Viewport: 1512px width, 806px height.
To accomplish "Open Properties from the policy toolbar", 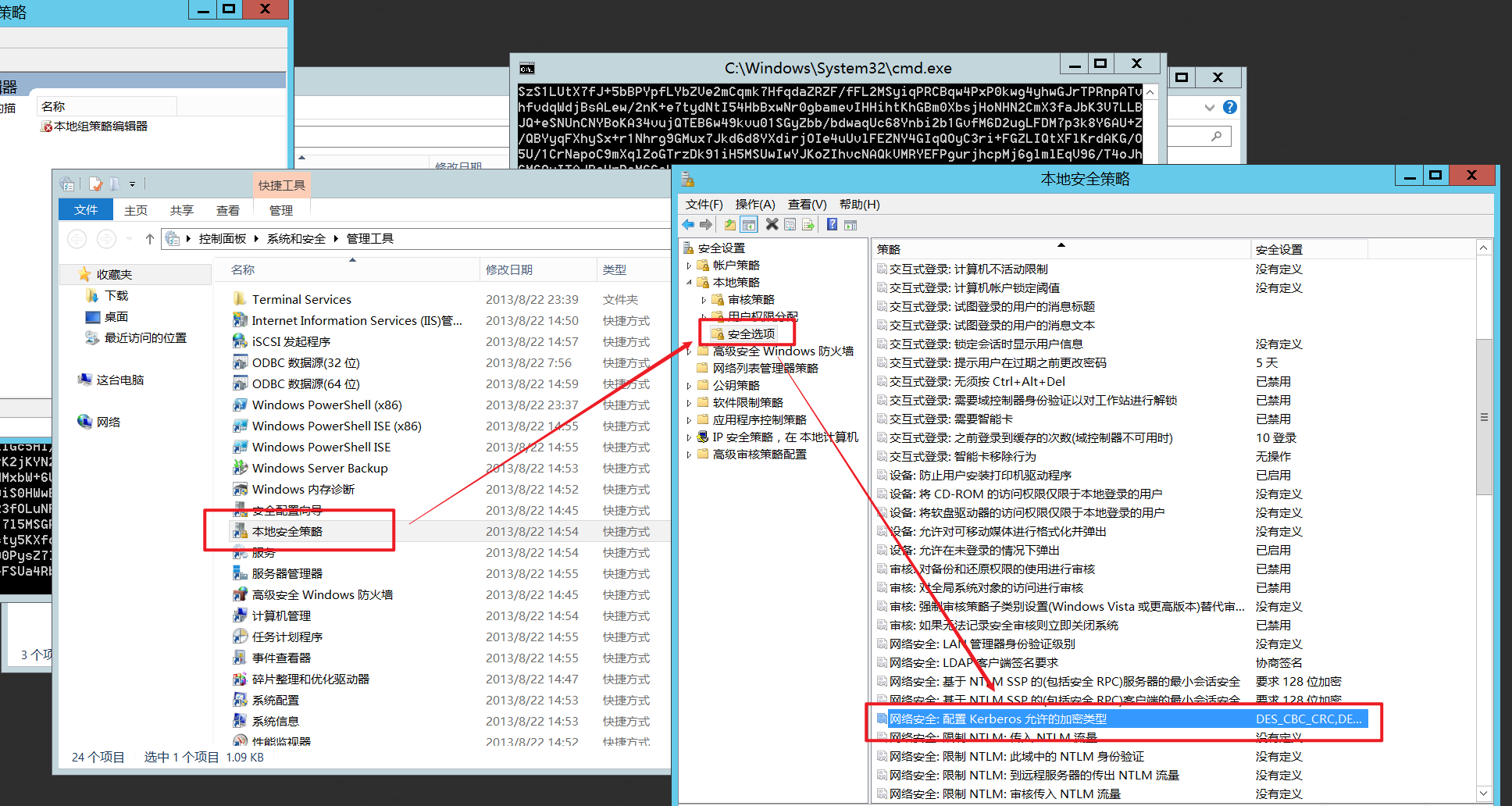I will pos(790,225).
